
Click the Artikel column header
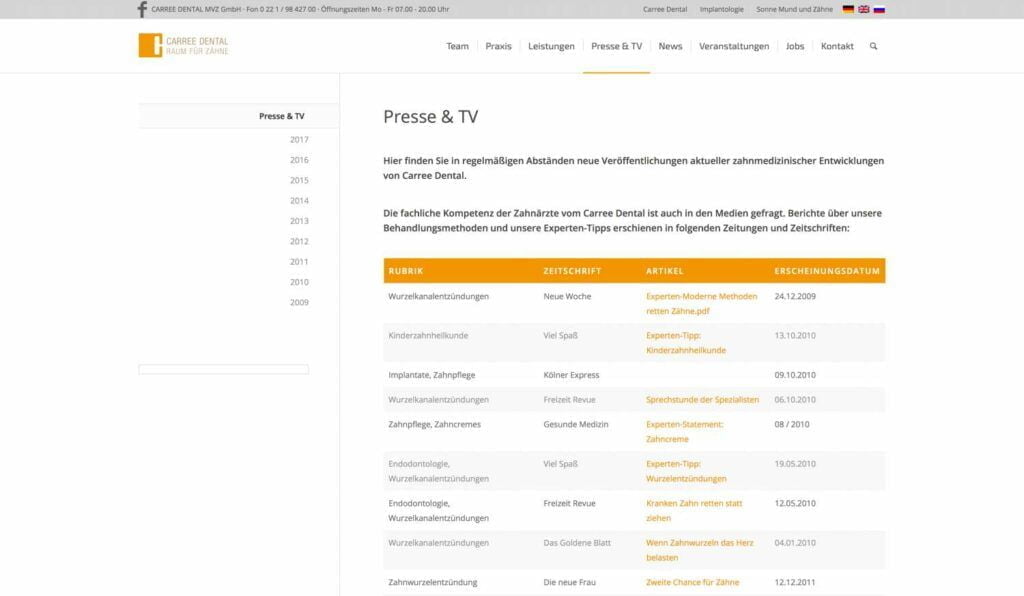(x=665, y=271)
